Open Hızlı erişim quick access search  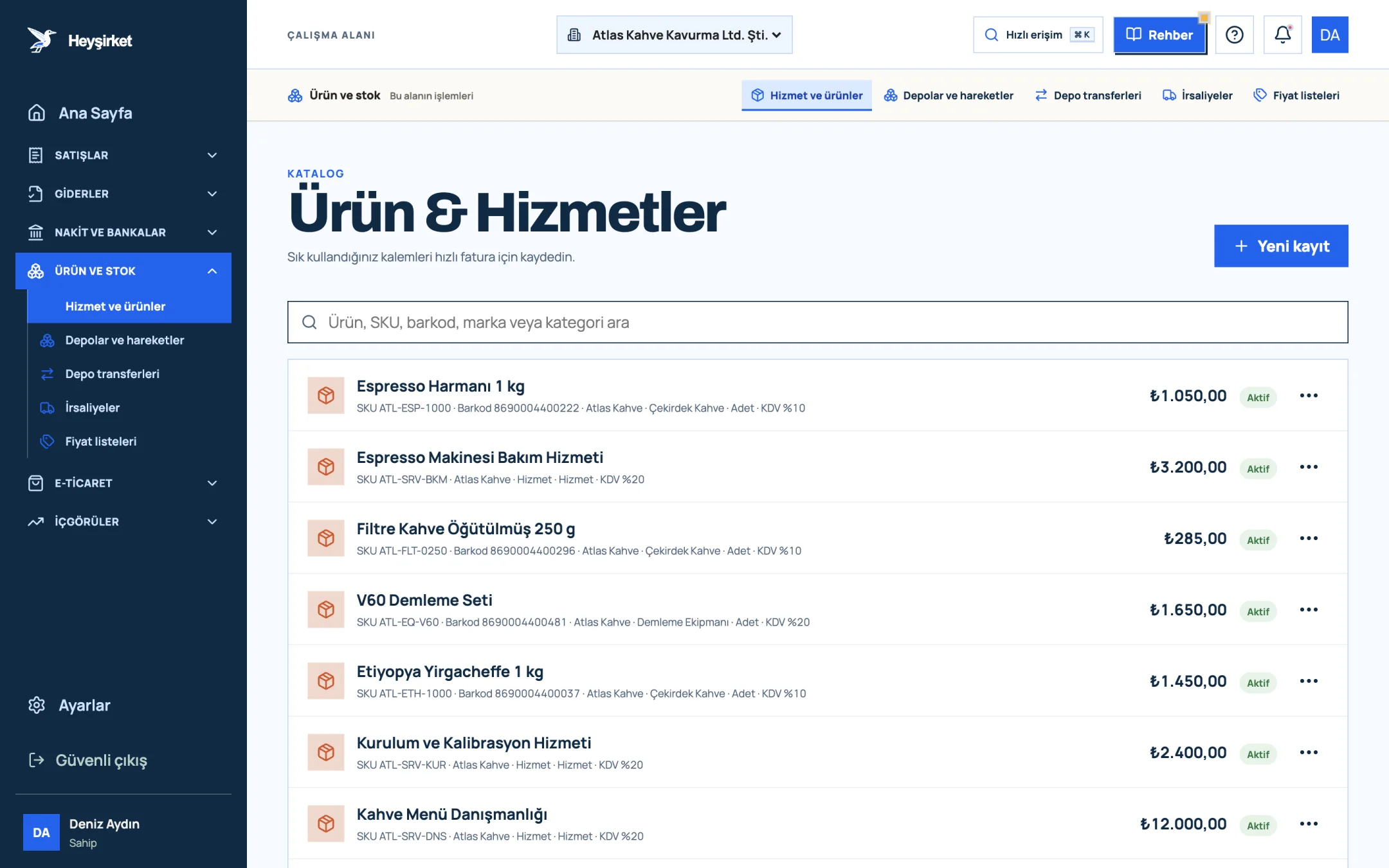[x=1038, y=35]
